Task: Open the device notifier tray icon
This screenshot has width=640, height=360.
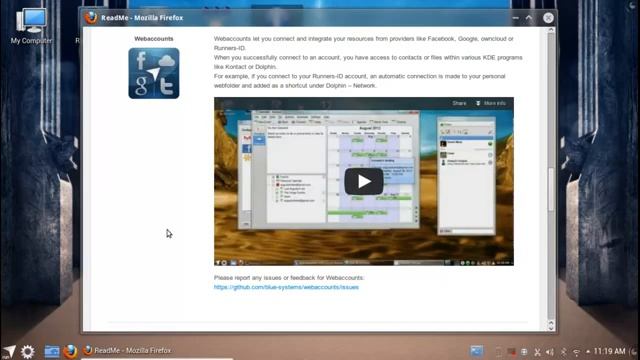Action: [x=498, y=351]
